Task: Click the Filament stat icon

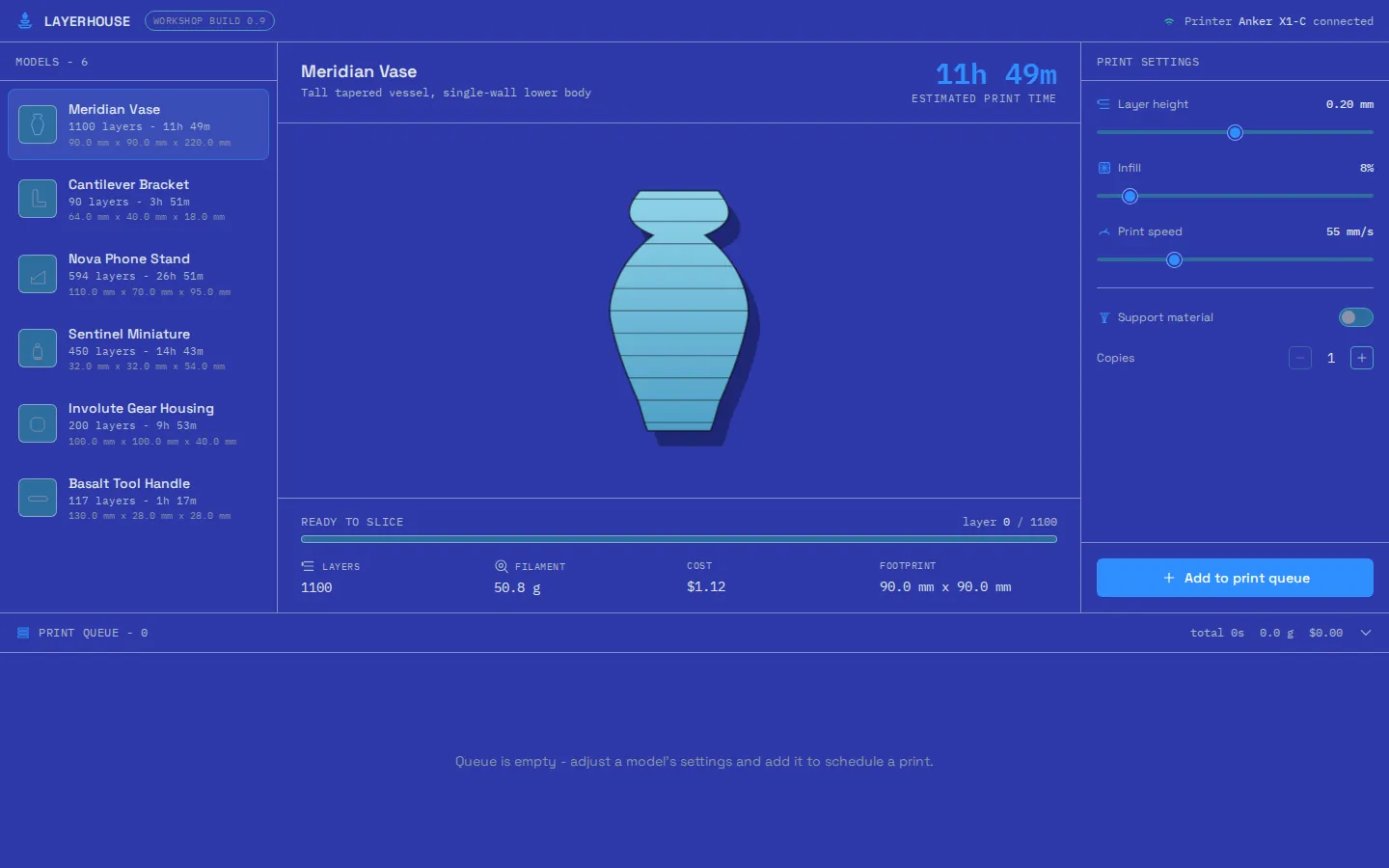Action: (501, 566)
